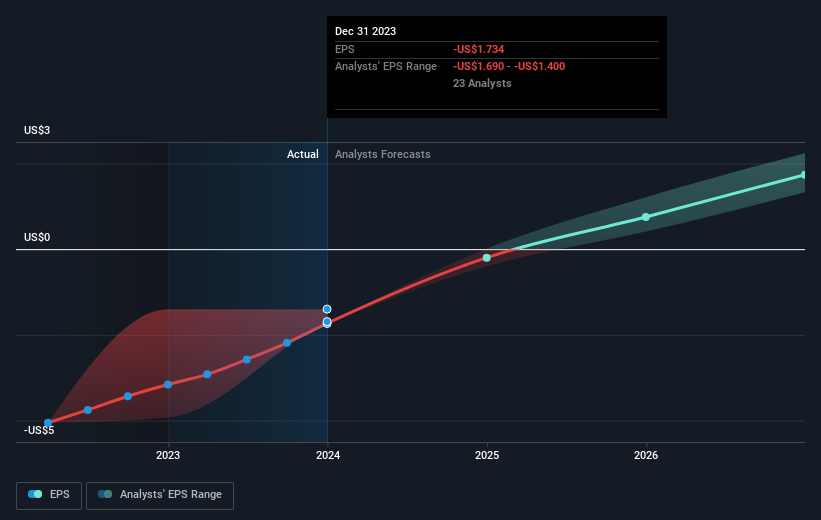Click the highest white-outlined marker on the 2024 line

click(327, 309)
